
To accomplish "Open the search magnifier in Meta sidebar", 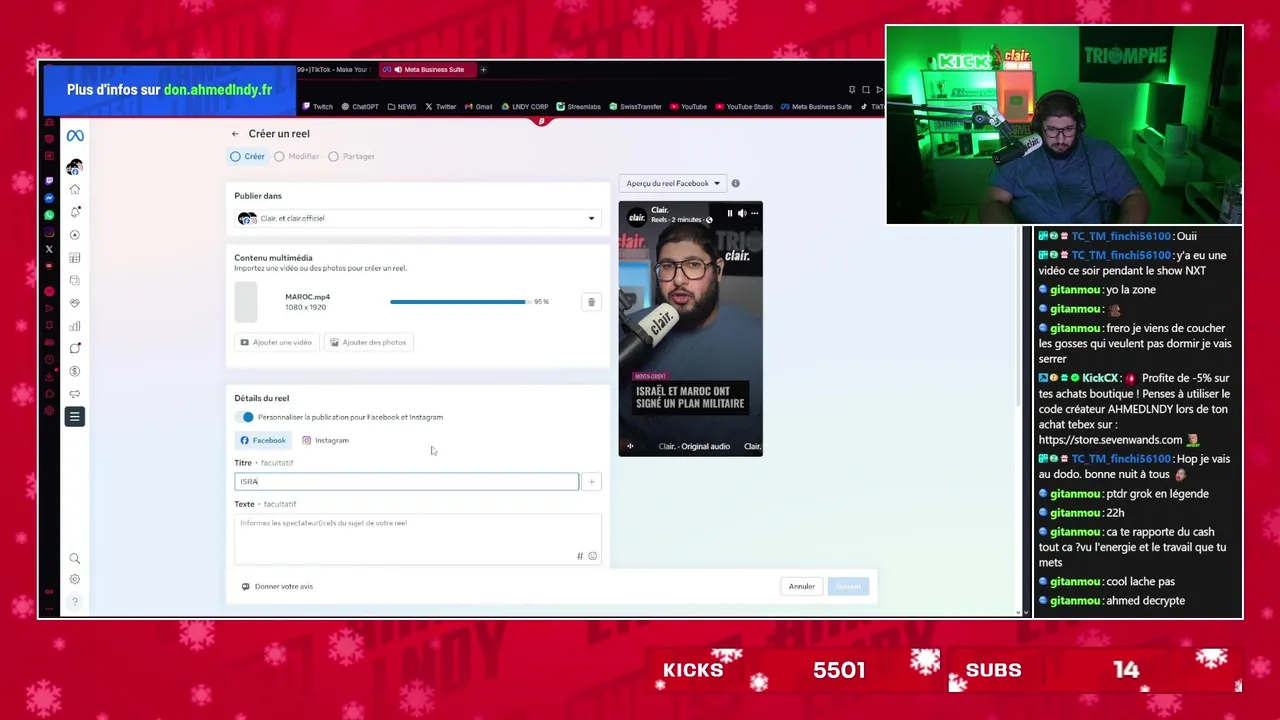I will tap(75, 559).
